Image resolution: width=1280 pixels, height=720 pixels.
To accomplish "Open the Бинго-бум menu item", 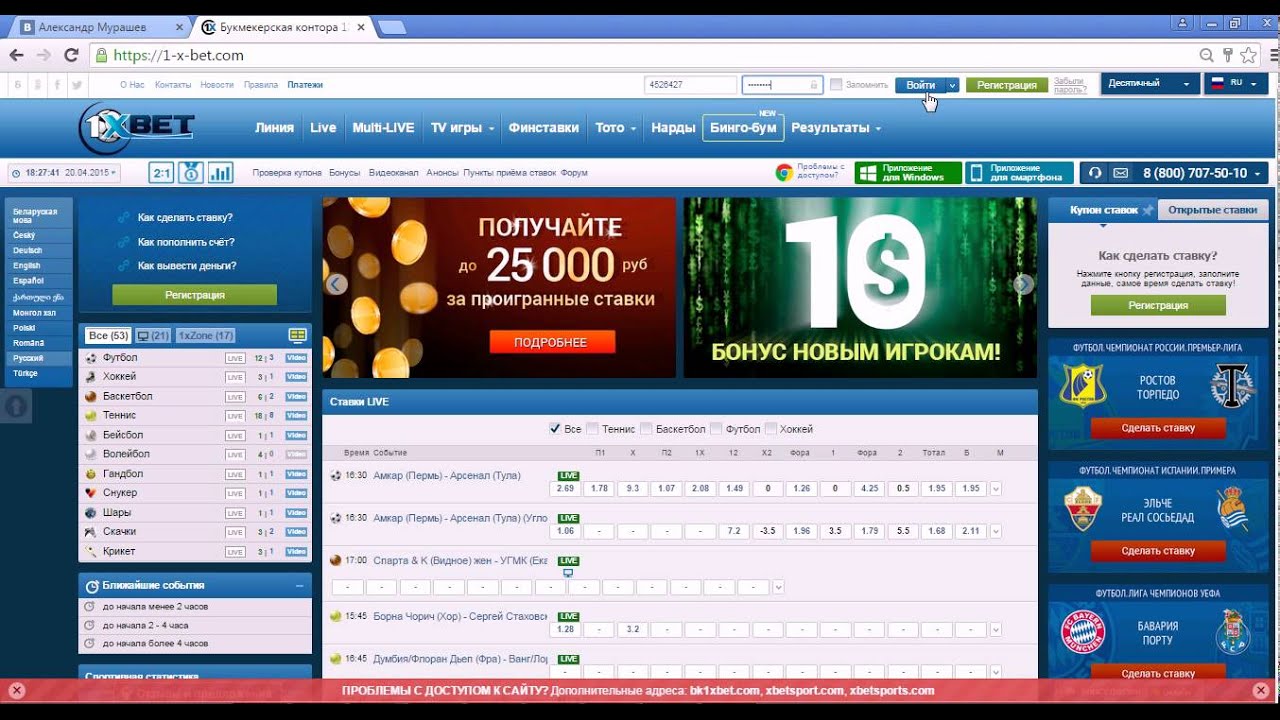I will coord(743,128).
